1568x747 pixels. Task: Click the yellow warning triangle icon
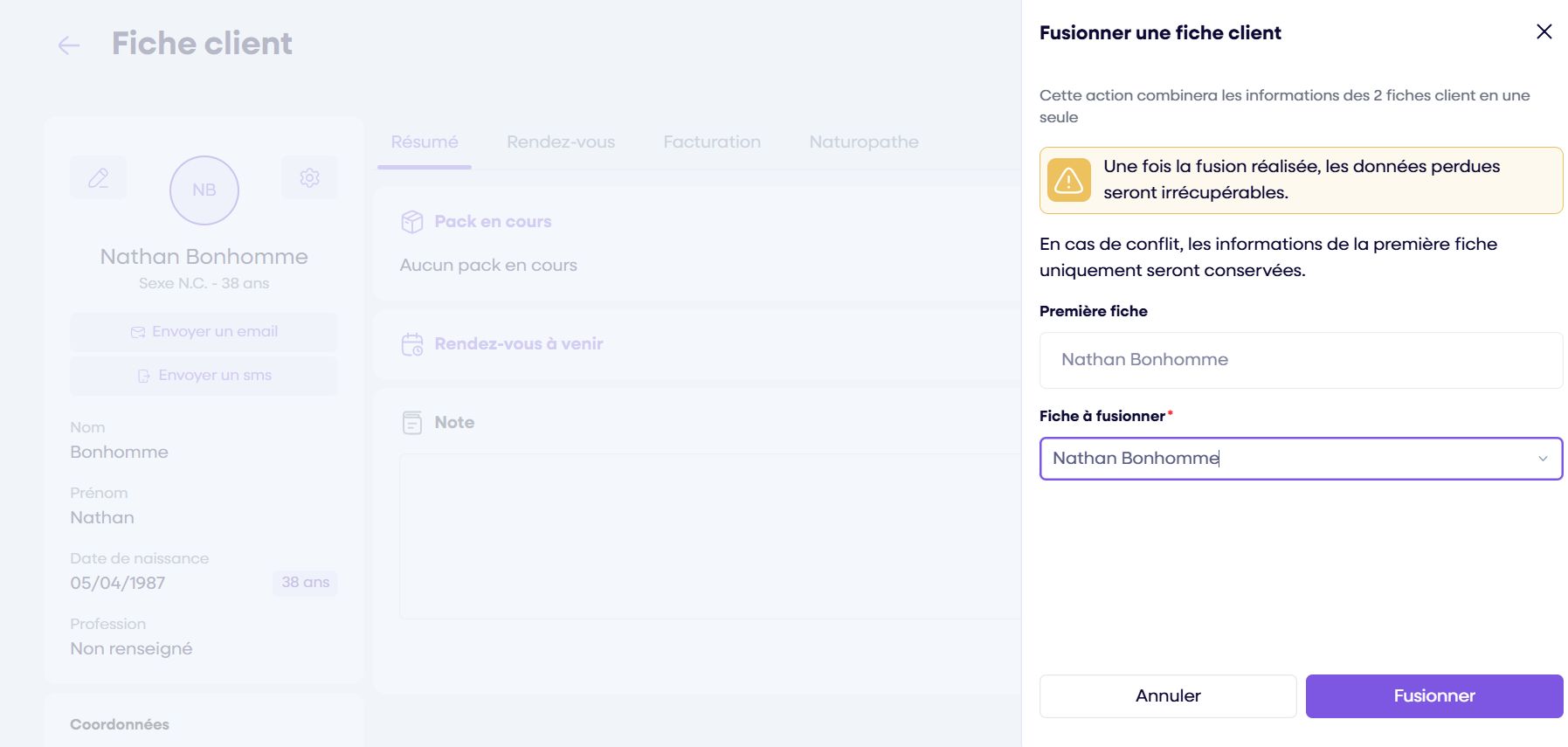pyautogui.click(x=1068, y=181)
